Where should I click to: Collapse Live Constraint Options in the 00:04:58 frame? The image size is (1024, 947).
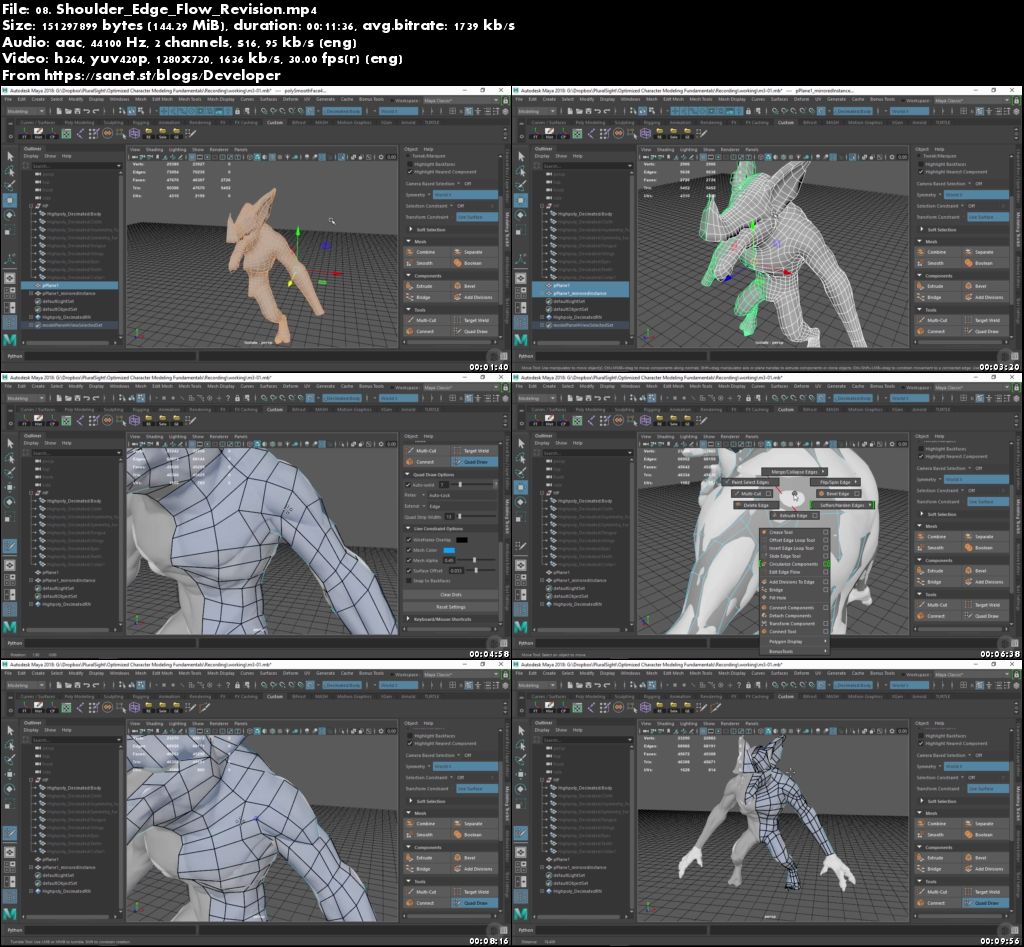coord(408,529)
